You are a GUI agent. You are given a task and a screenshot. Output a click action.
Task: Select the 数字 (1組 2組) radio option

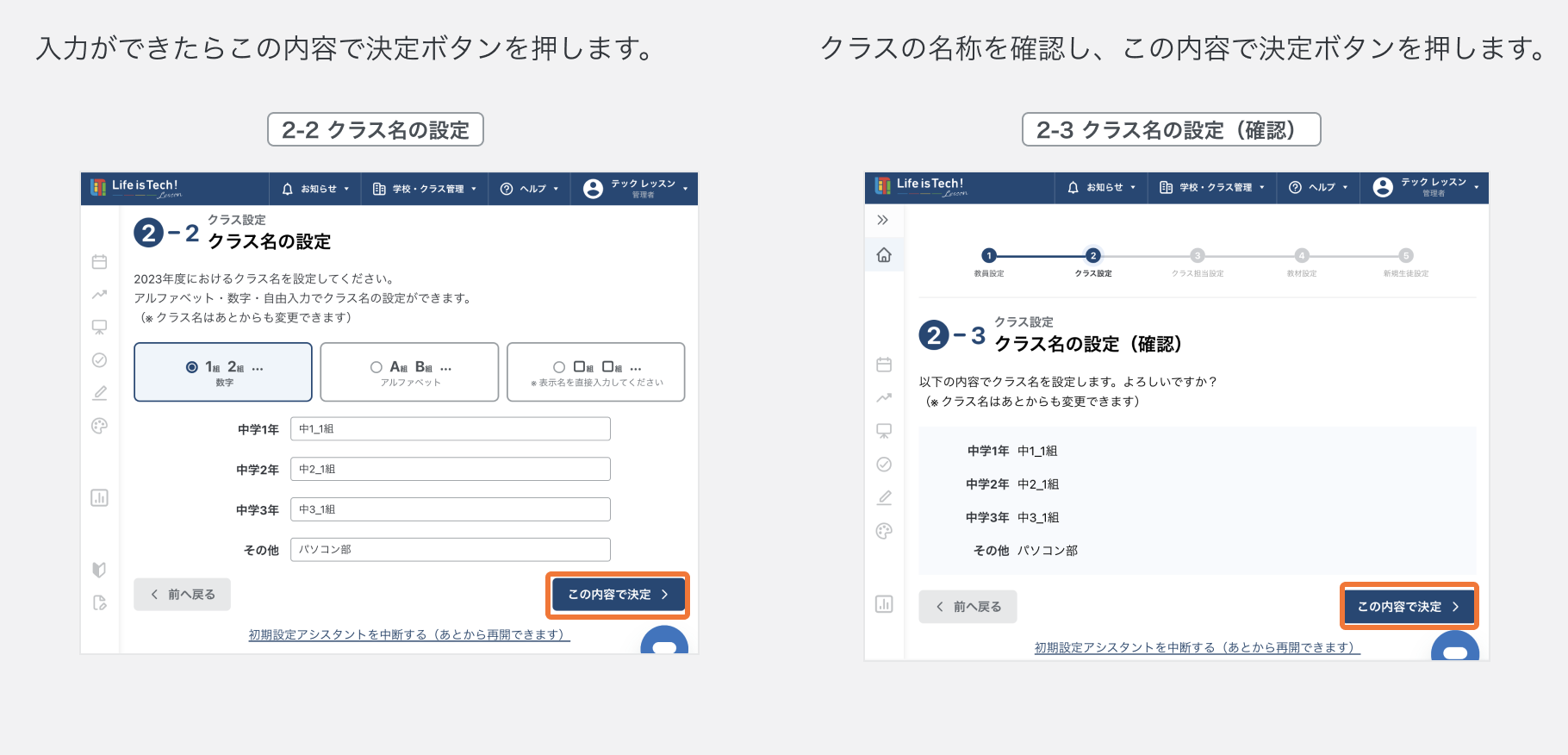click(192, 367)
